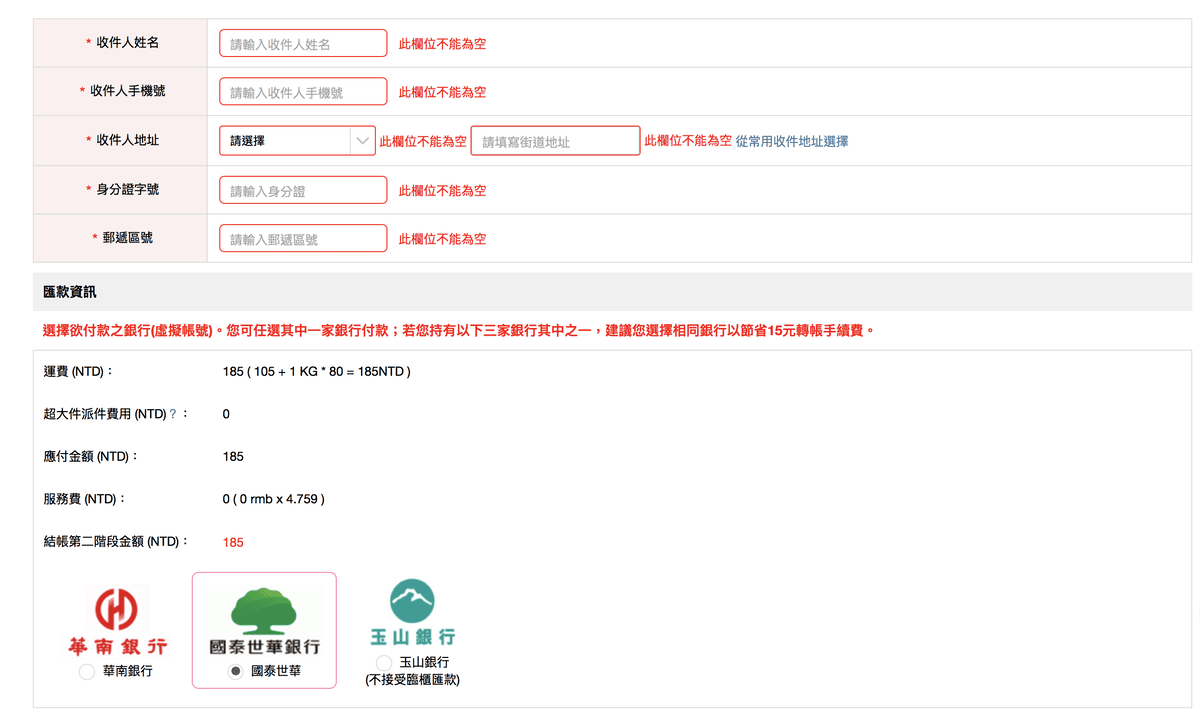Select the 國泰世華 radio button

tap(235, 672)
